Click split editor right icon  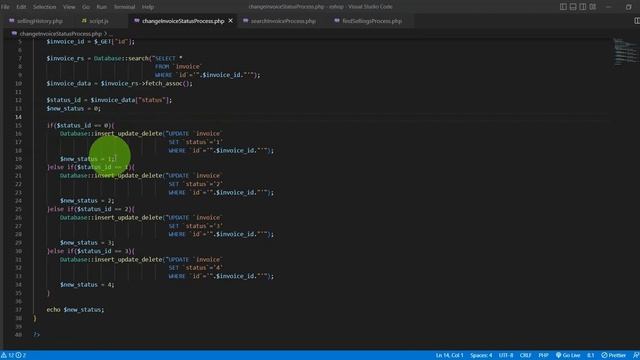point(637,20)
